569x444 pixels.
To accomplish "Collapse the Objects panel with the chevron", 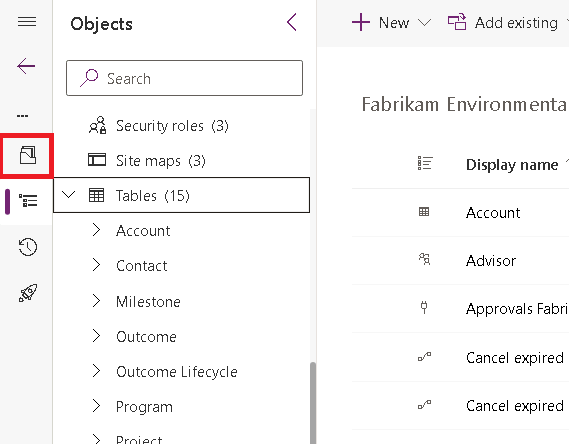I will pos(292,22).
